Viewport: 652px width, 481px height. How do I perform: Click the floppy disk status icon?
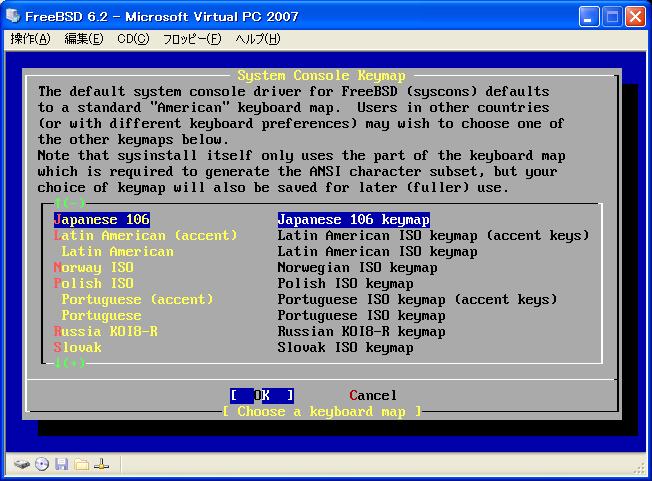point(62,464)
